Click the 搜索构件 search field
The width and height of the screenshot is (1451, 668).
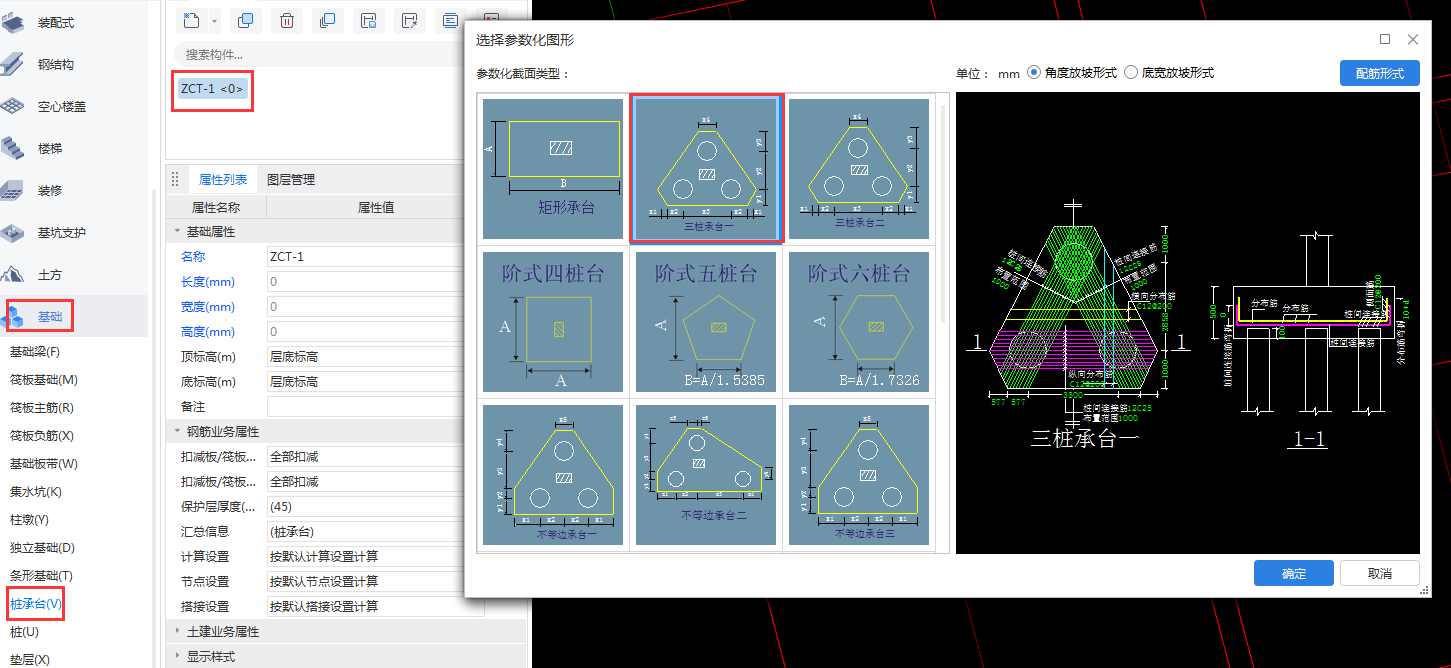[320, 54]
